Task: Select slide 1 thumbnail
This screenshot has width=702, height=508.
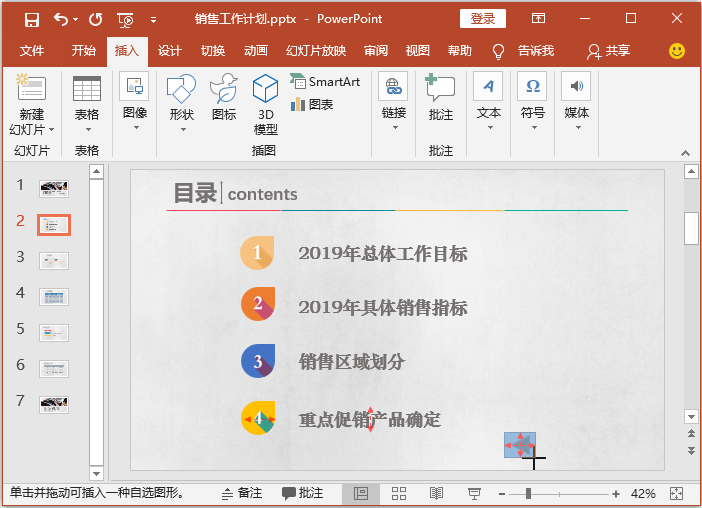Action: click(54, 188)
